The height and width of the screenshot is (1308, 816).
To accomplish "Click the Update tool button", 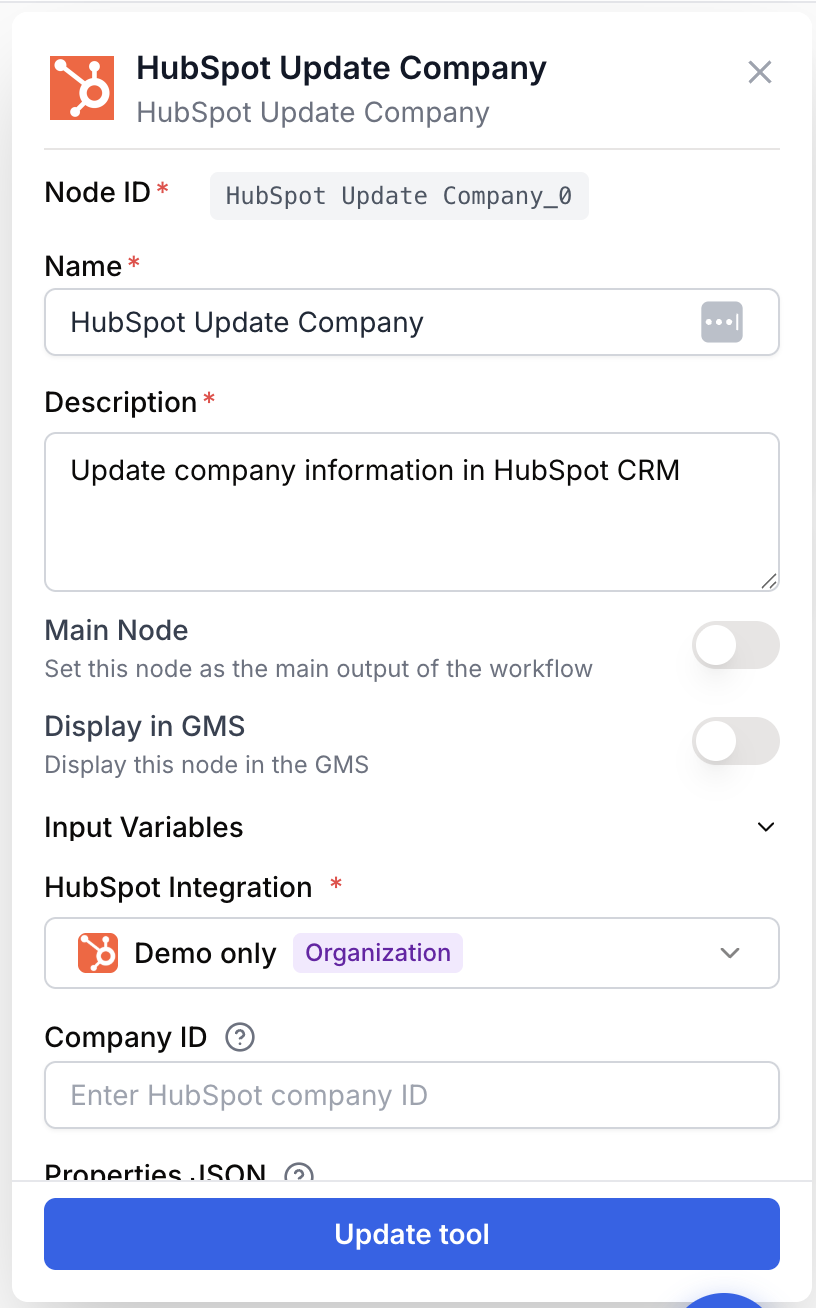I will pyautogui.click(x=412, y=1234).
